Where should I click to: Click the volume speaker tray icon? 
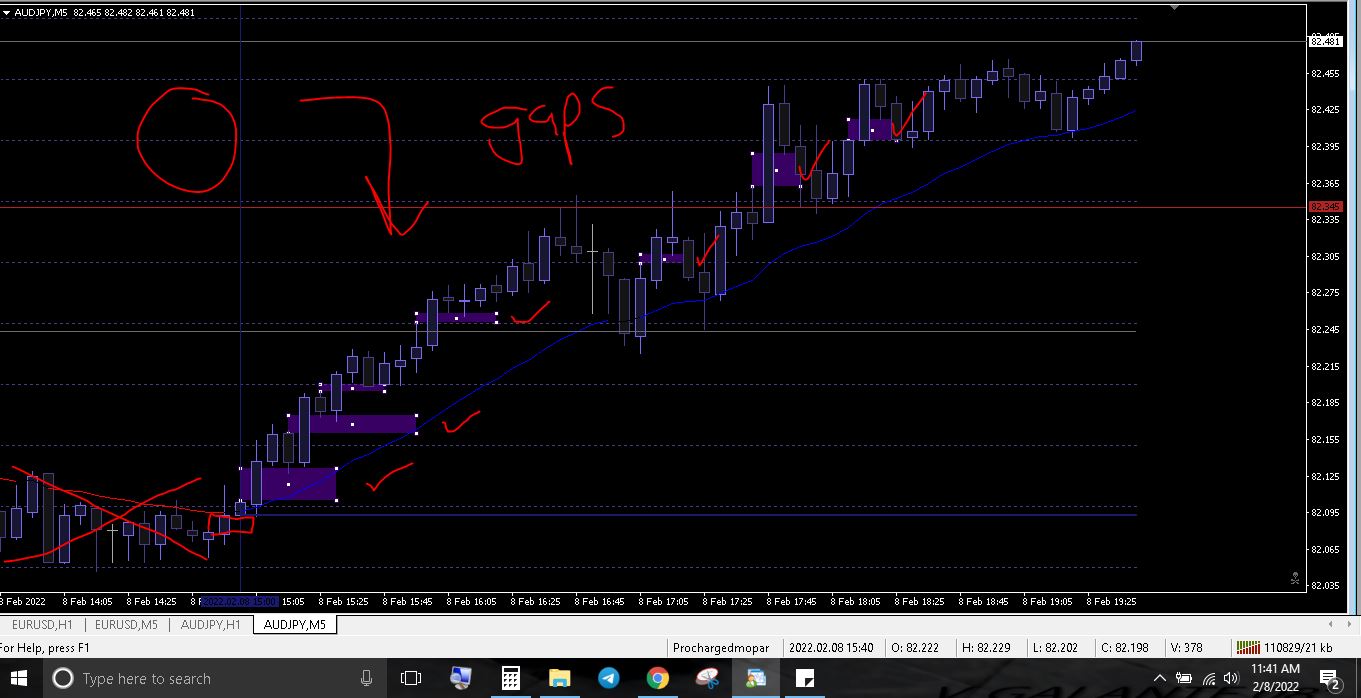pos(1231,678)
